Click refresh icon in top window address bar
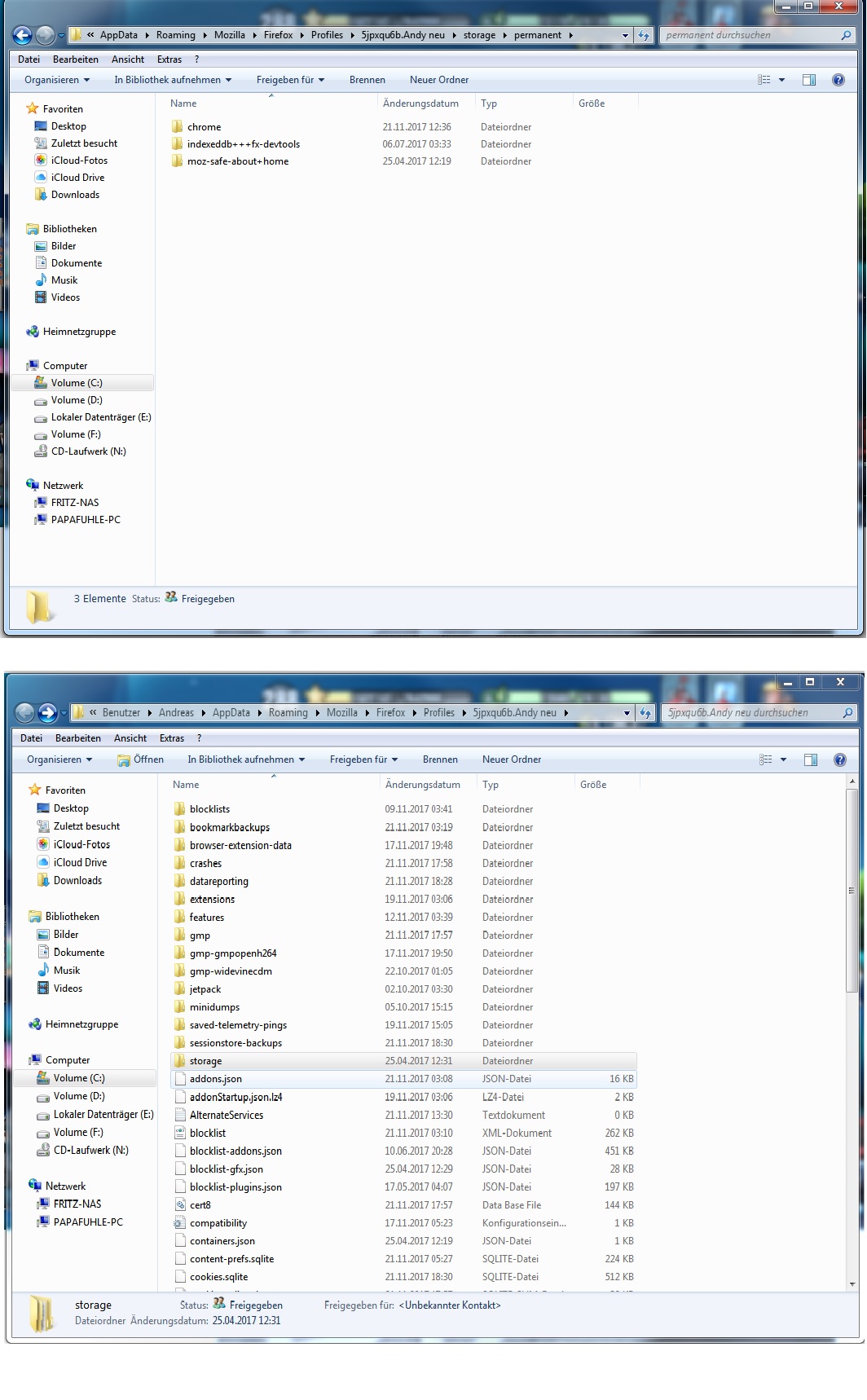Screen dimensions: 867x1400 point(644,35)
